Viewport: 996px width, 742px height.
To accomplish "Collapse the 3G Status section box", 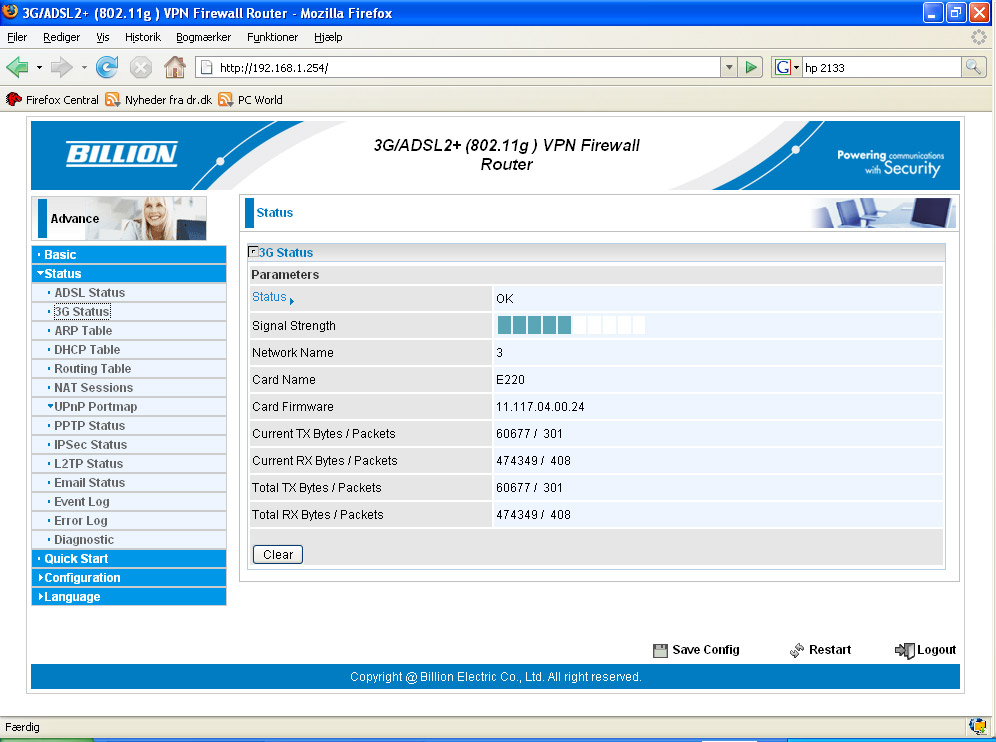I will [253, 252].
